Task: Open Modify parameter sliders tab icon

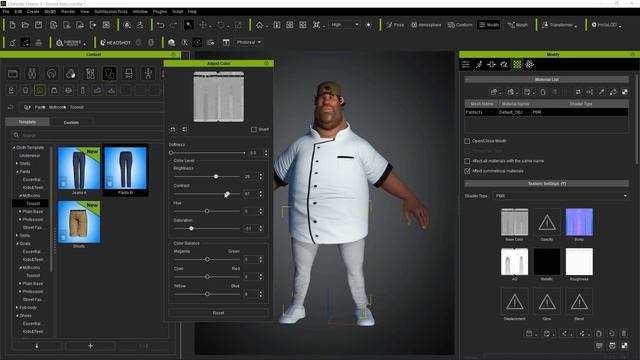Action: (466, 64)
